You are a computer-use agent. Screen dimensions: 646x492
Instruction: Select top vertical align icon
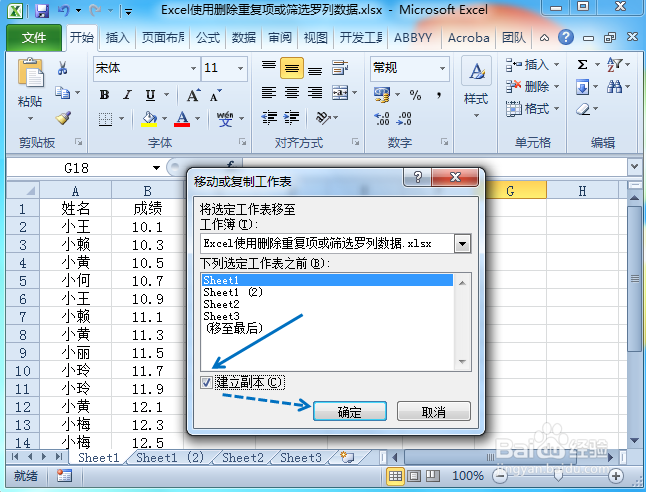click(x=269, y=68)
